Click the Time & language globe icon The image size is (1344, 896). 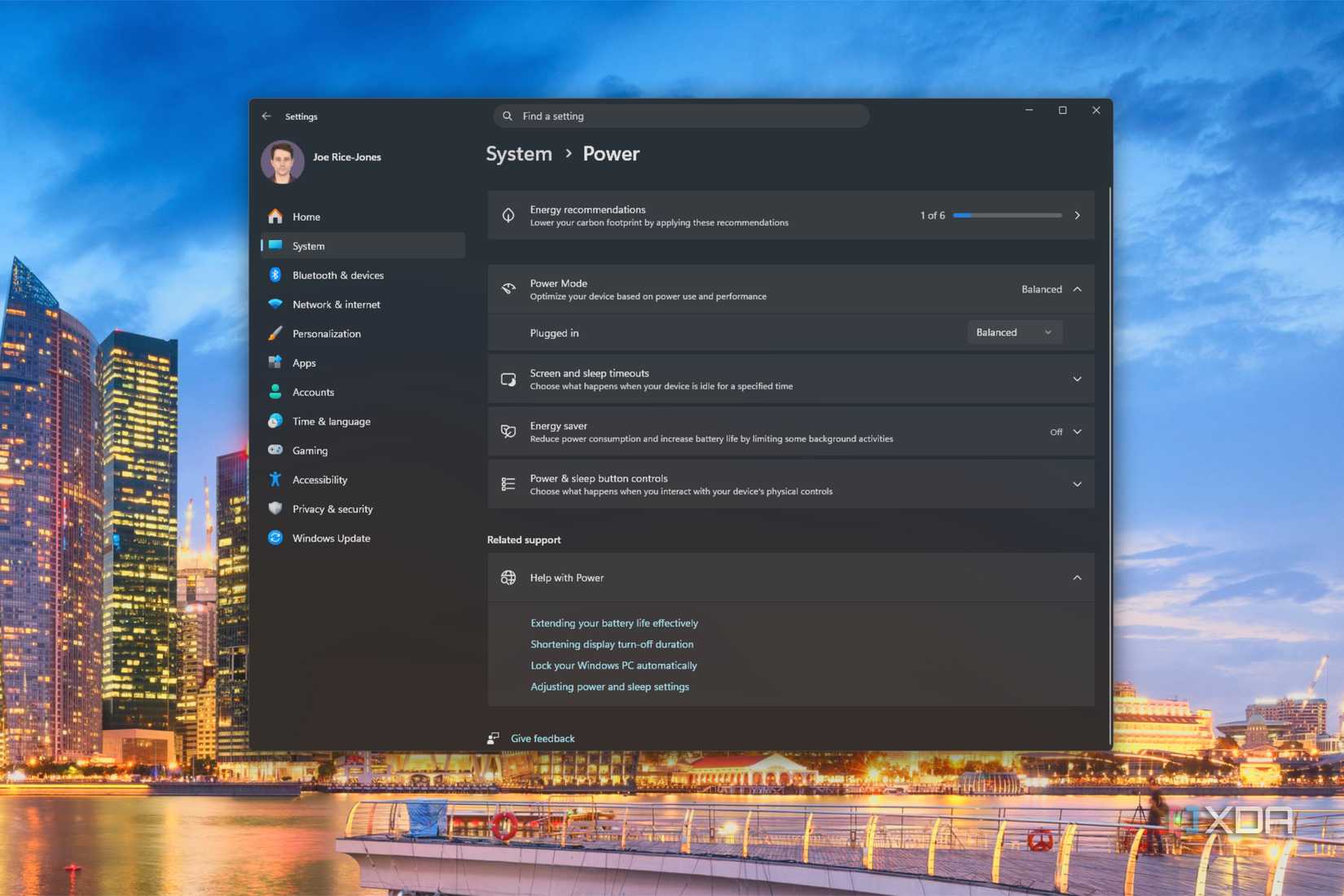point(275,421)
